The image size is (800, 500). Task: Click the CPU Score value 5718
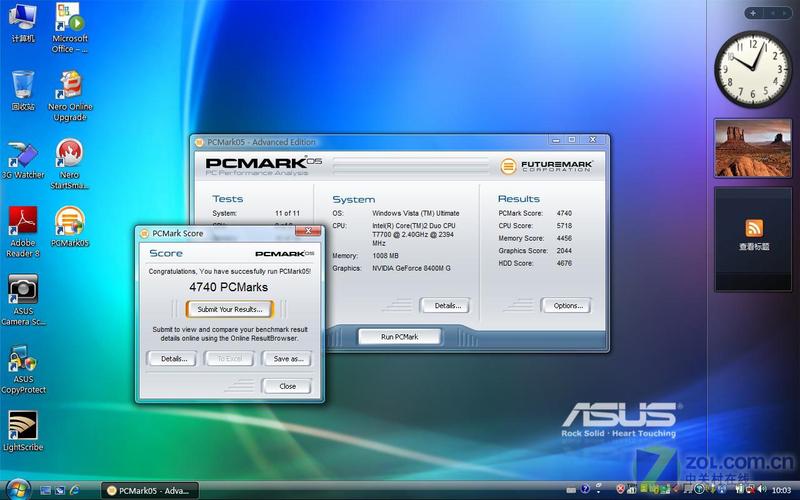click(564, 226)
